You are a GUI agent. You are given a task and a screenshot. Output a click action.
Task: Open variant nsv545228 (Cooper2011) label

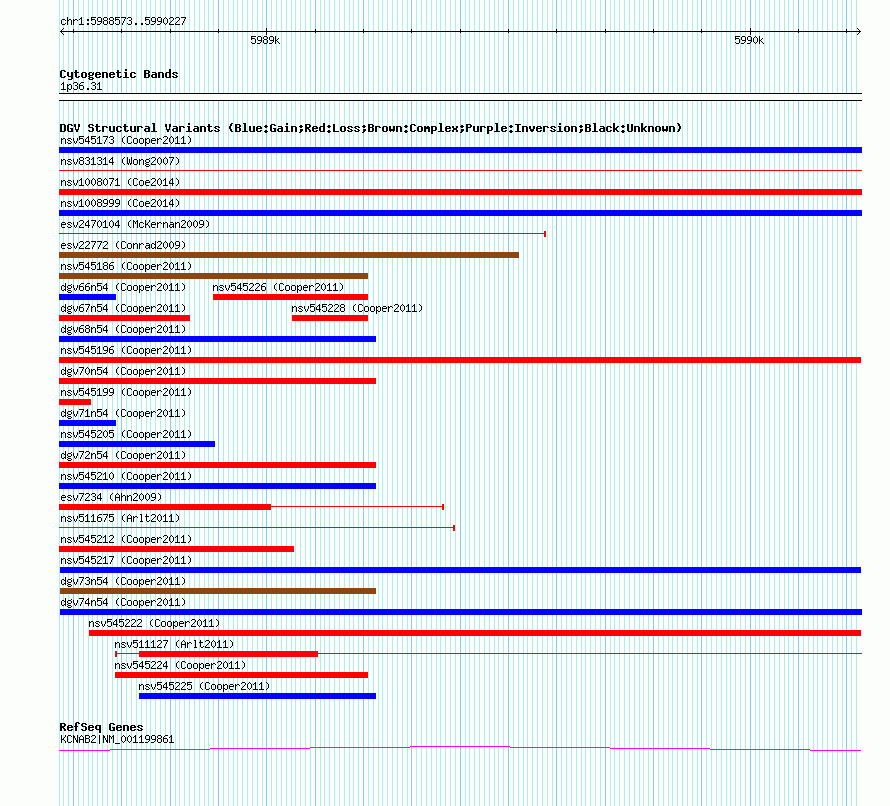click(357, 308)
